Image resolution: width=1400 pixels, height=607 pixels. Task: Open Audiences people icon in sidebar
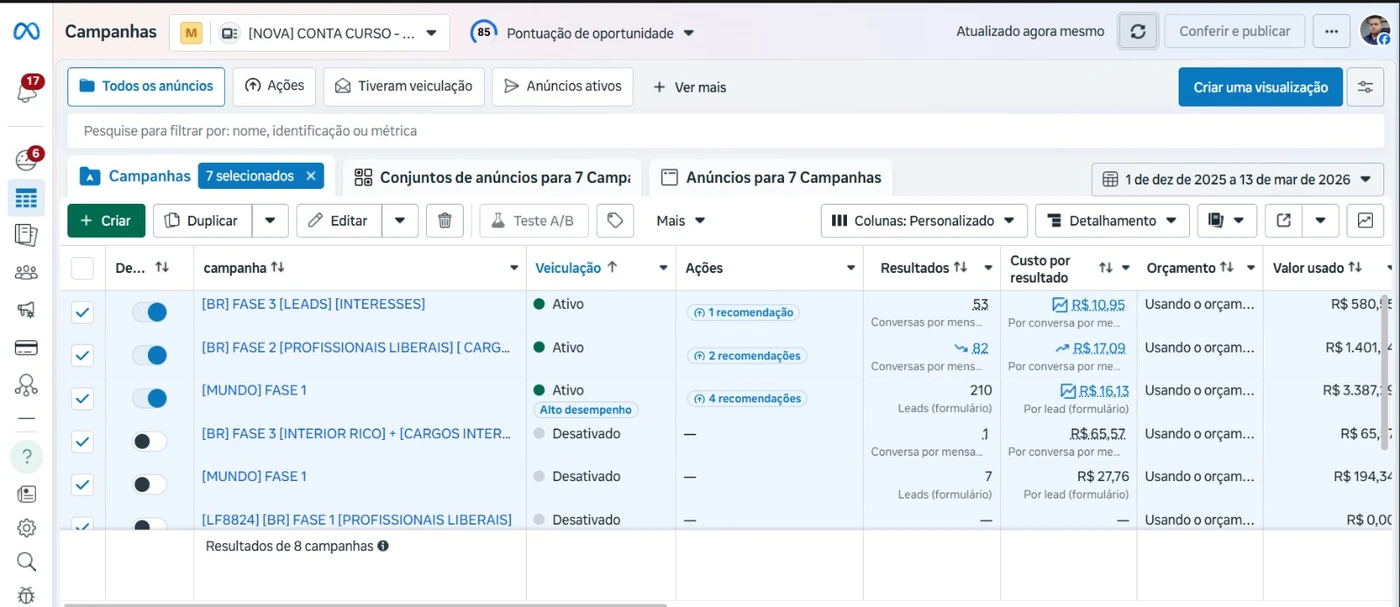[26, 272]
